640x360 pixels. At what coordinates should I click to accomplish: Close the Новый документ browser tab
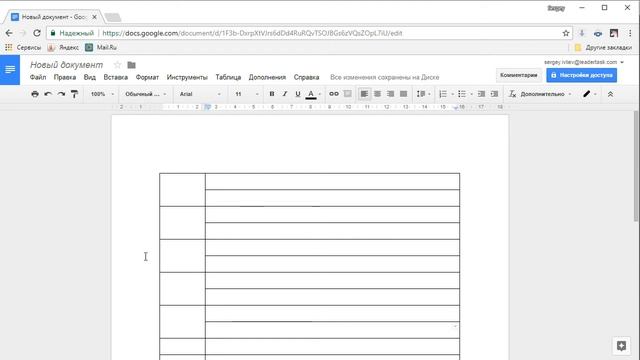94,17
